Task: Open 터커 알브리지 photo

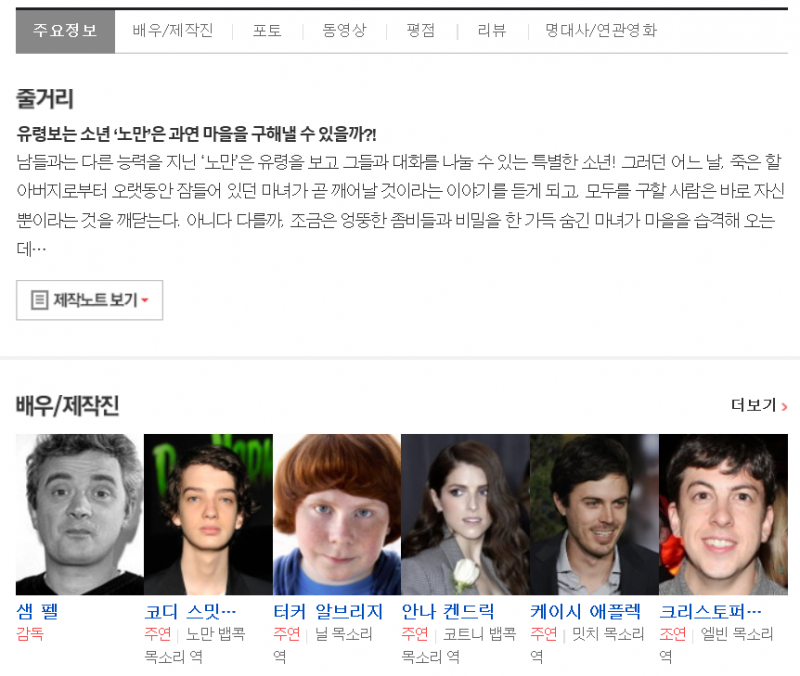Action: pos(337,514)
